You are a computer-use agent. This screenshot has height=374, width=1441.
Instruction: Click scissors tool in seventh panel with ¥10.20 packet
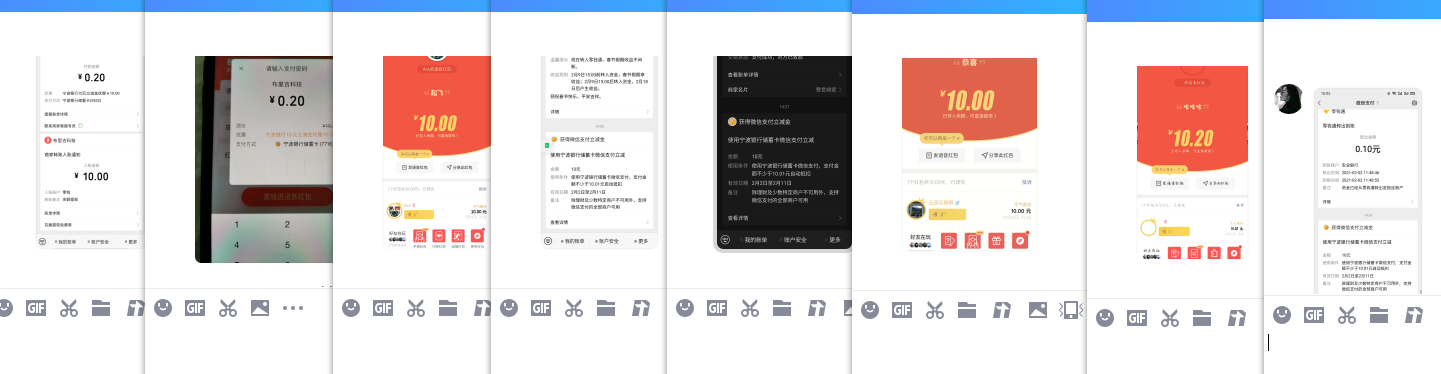[x=1170, y=318]
